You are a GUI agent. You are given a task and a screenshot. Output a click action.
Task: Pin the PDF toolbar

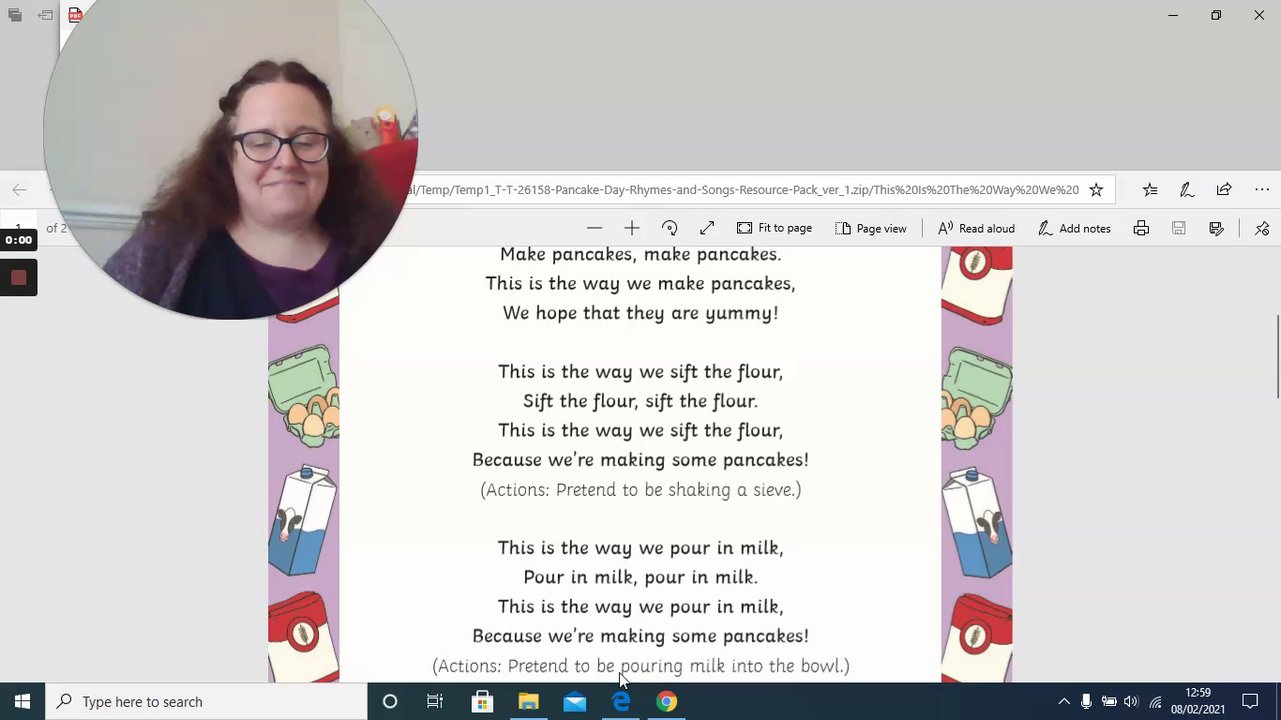point(1262,228)
